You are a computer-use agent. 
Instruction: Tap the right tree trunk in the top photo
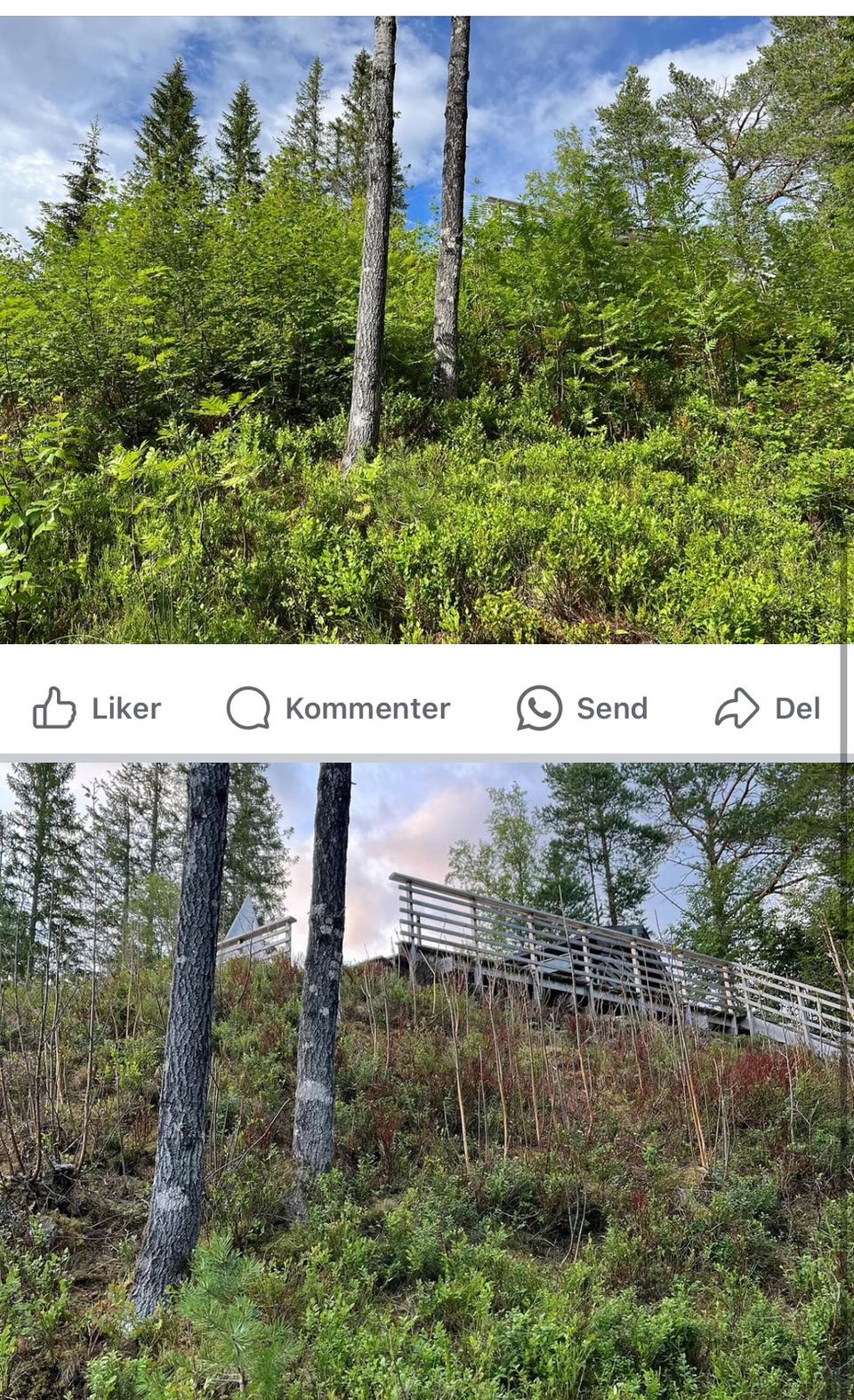452,205
